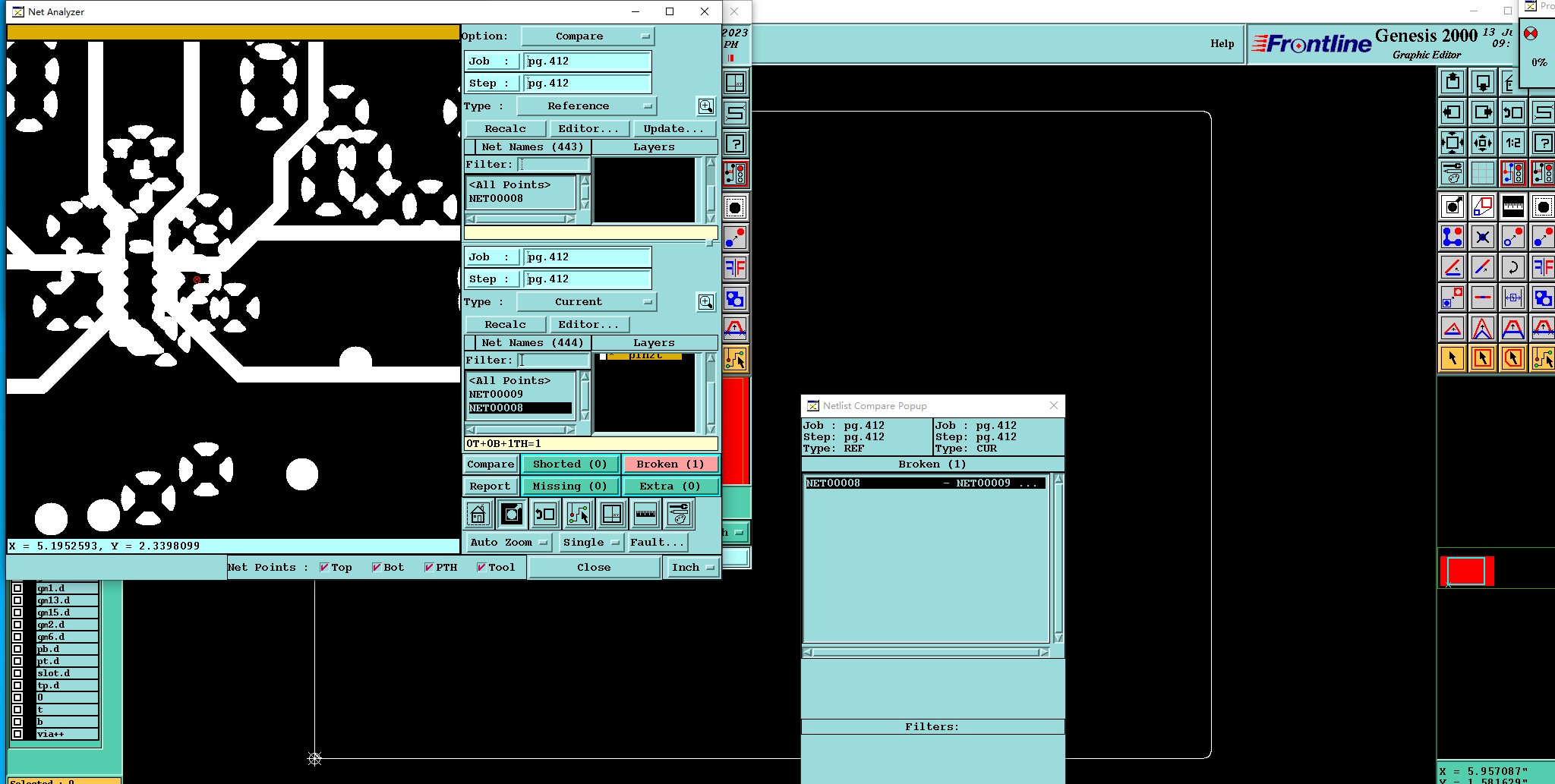Open the Auto Zoom dropdown
The image size is (1555, 784).
(x=508, y=543)
